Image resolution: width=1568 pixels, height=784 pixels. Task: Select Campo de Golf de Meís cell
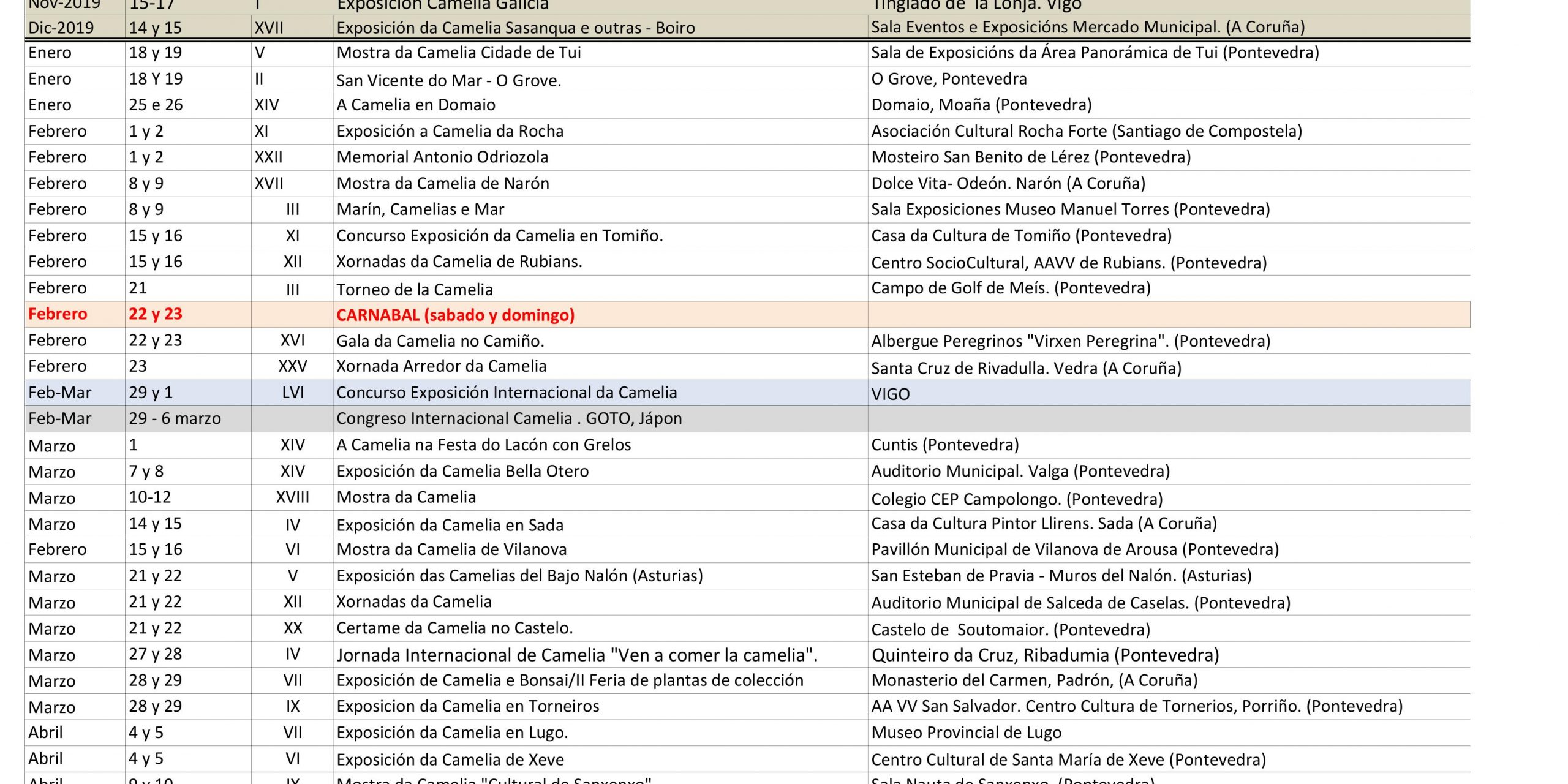[x=1011, y=288]
